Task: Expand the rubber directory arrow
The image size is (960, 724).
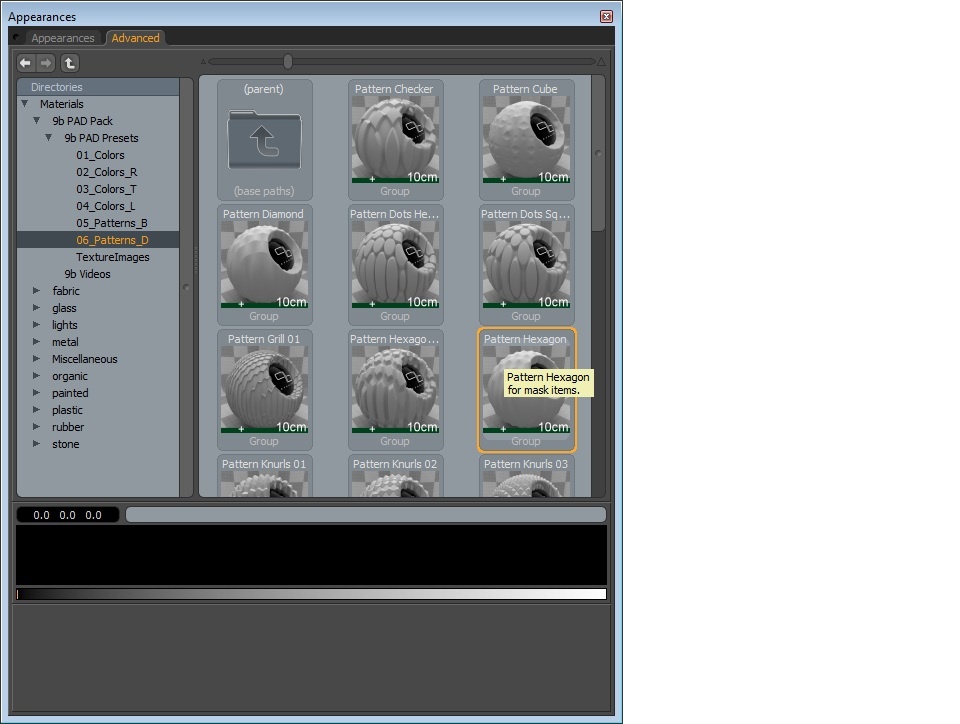Action: [36, 427]
